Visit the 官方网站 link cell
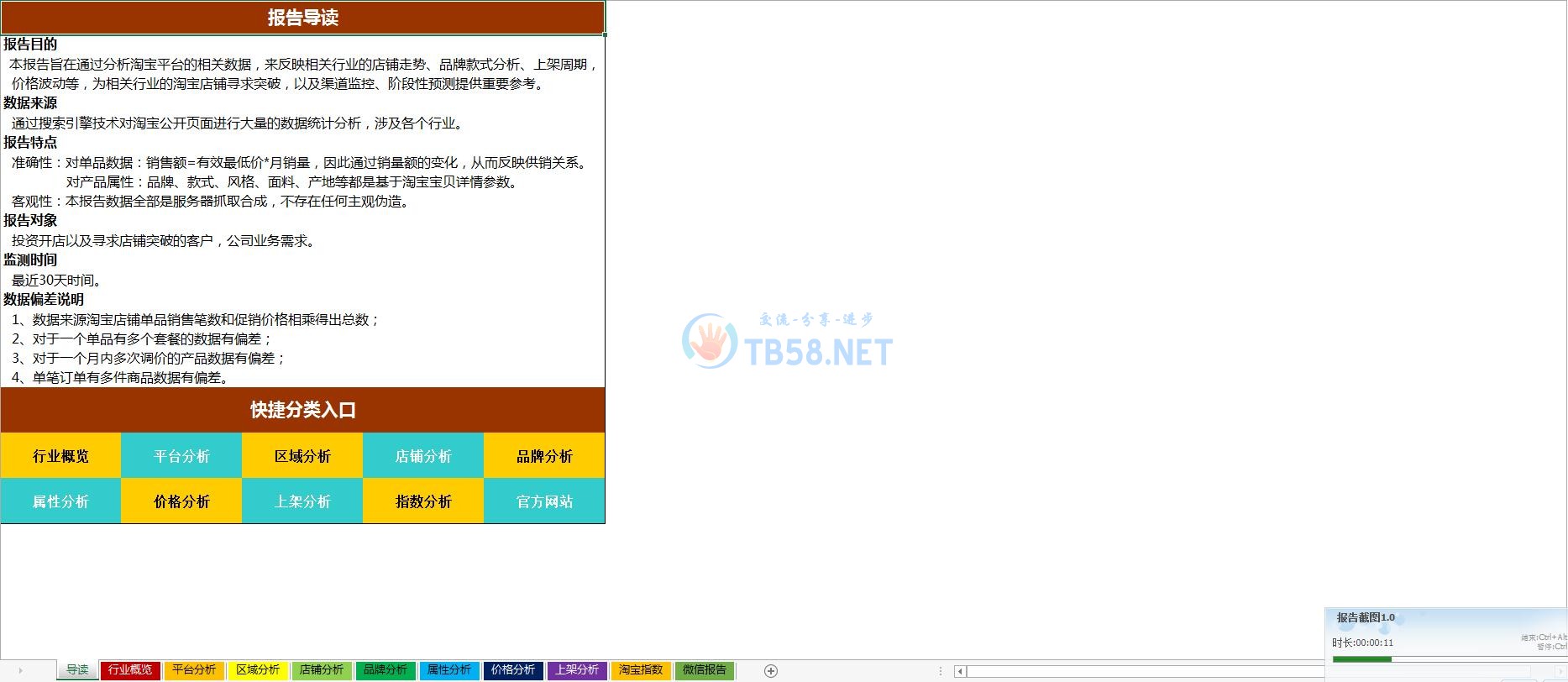Image resolution: width=1568 pixels, height=682 pixels. click(x=544, y=501)
